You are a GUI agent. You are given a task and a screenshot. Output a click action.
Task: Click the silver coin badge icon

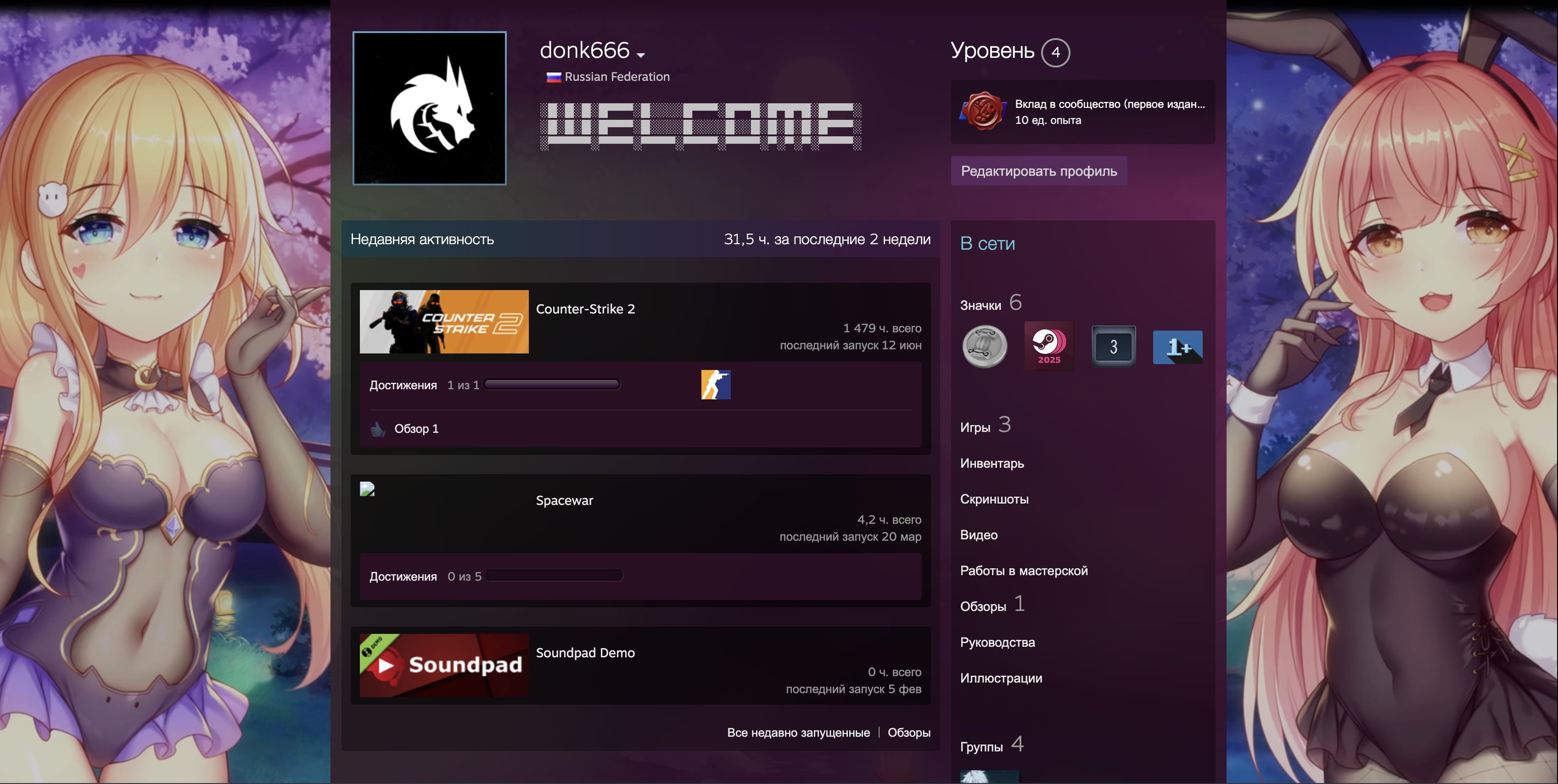(985, 347)
